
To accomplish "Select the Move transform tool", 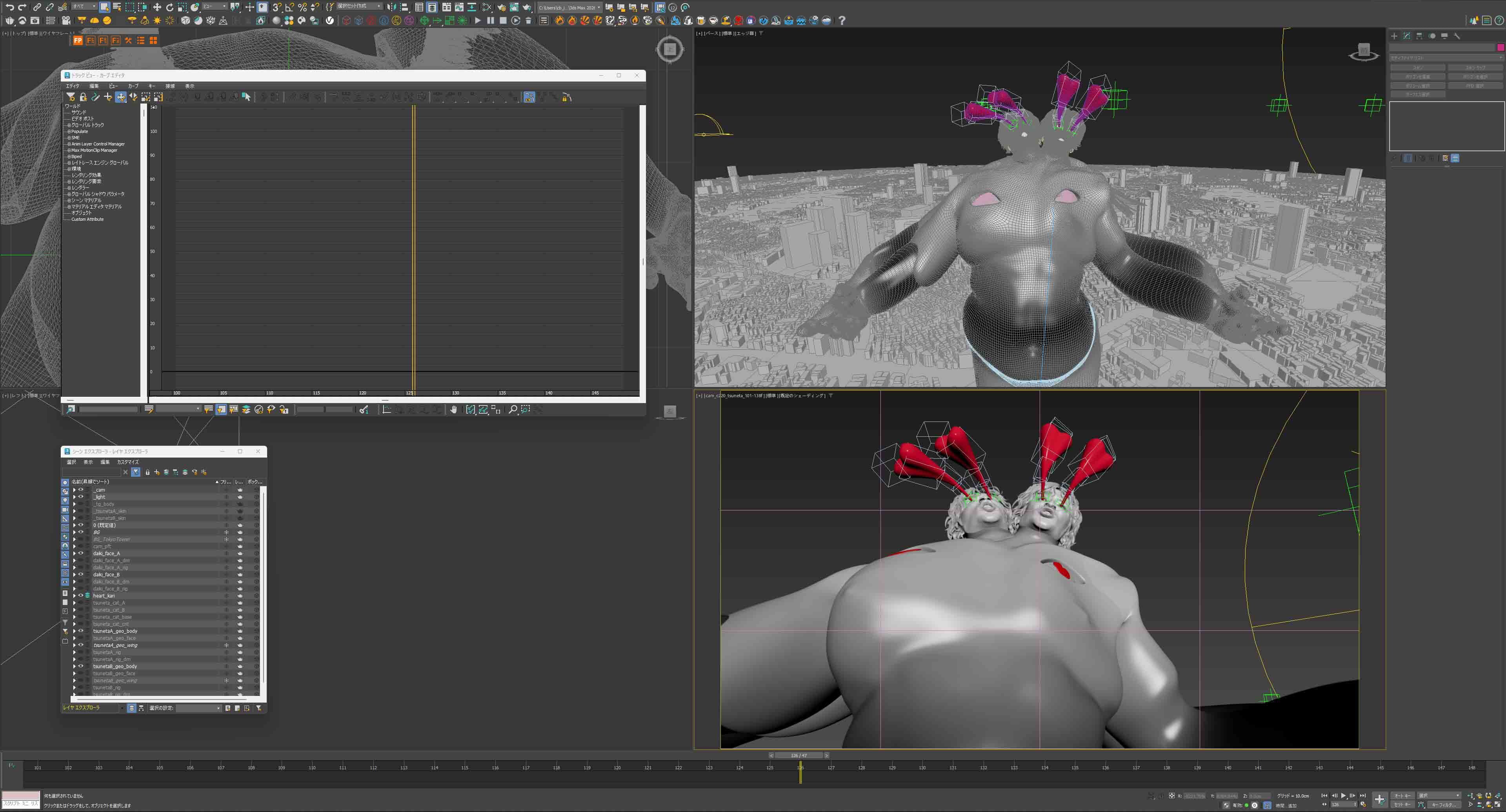I will pyautogui.click(x=157, y=7).
